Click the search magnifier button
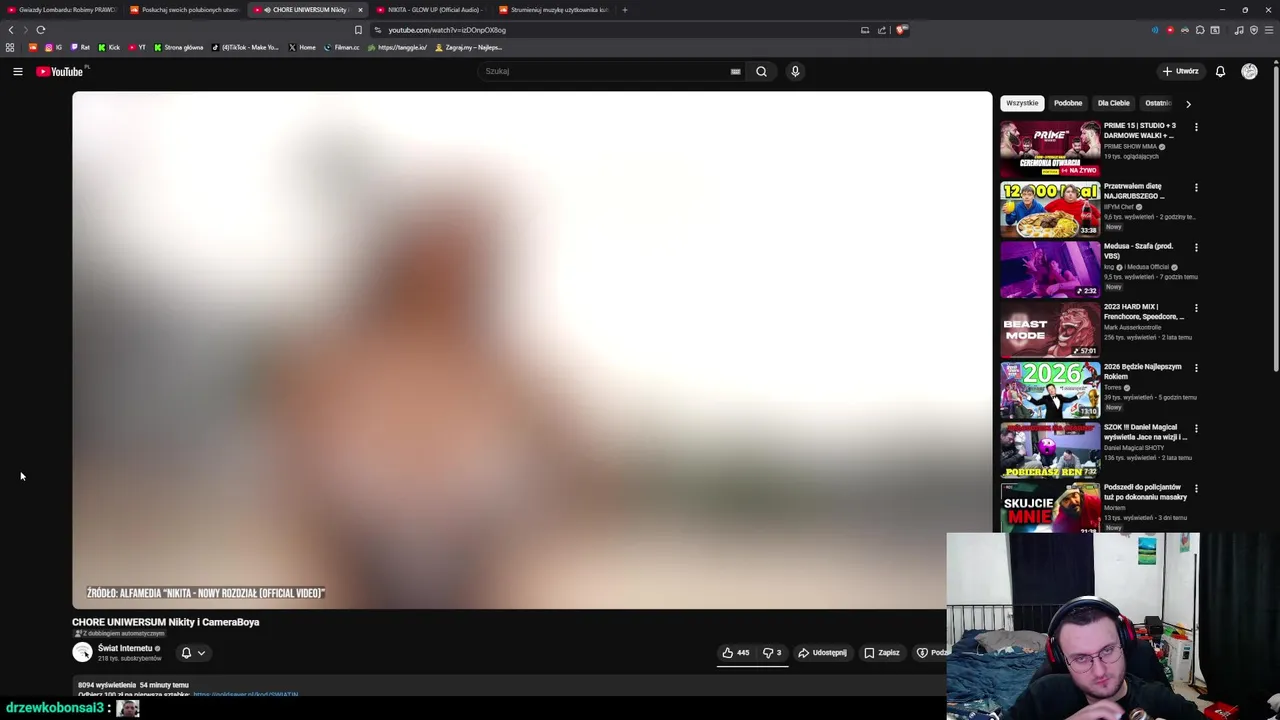This screenshot has width=1280, height=720. [x=761, y=71]
